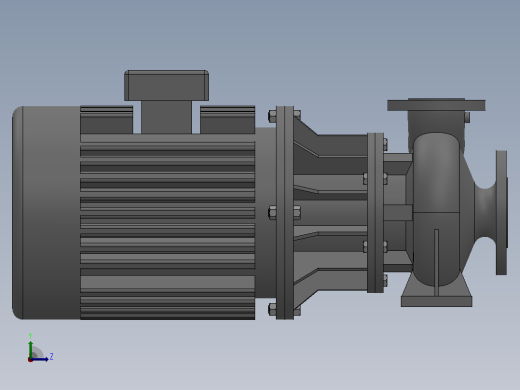Click the blue Z axis arrow of triad
Screen dimensions: 520x390
tap(40, 359)
